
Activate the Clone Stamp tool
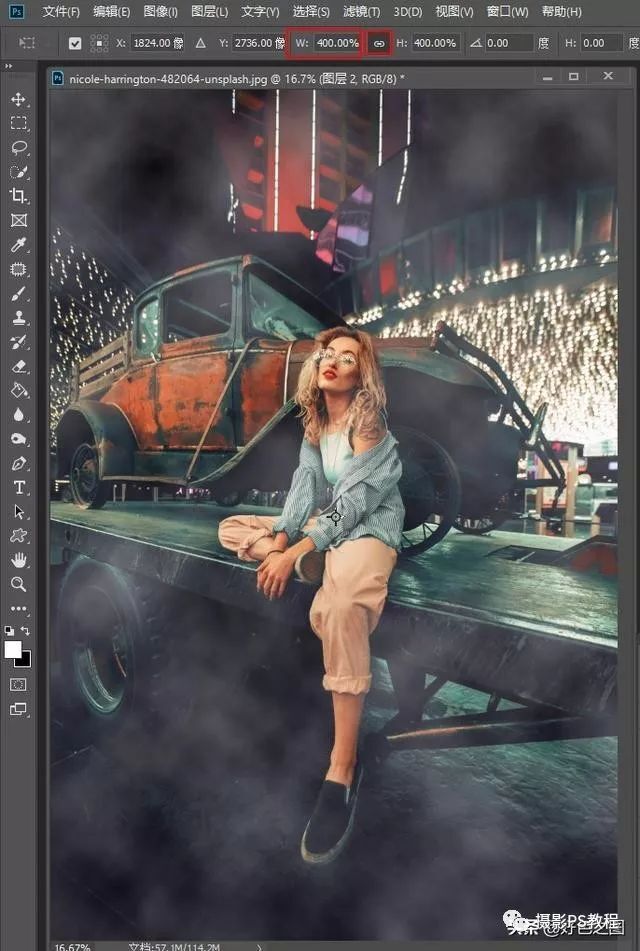click(19, 318)
